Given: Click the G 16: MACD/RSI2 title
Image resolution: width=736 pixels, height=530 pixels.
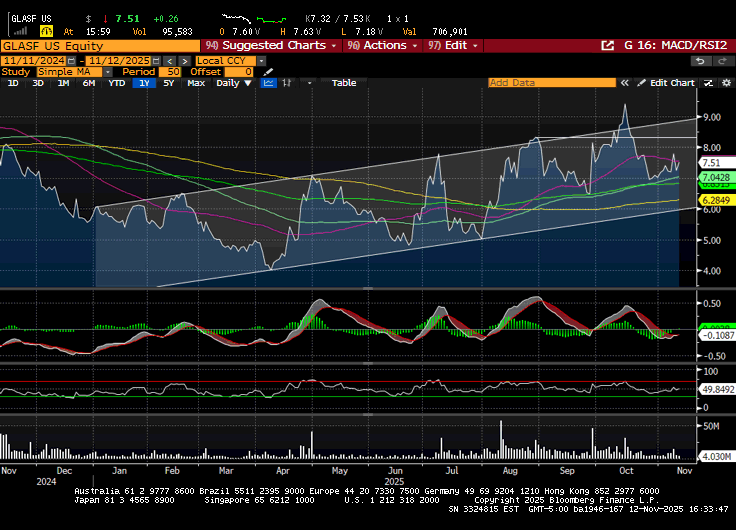Looking at the screenshot, I should [x=675, y=46].
